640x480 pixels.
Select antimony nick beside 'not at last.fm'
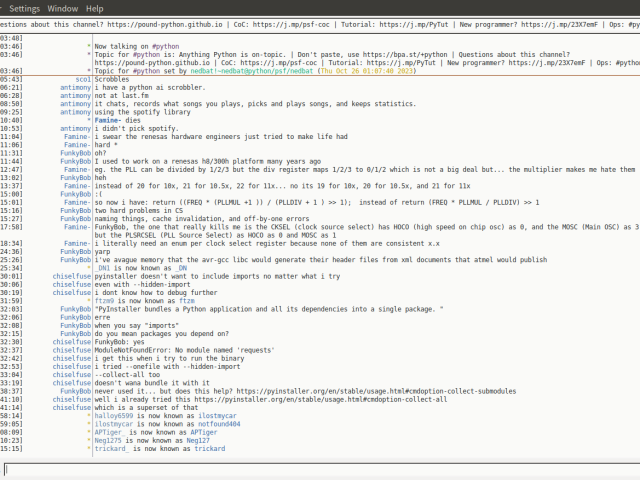pos(76,96)
